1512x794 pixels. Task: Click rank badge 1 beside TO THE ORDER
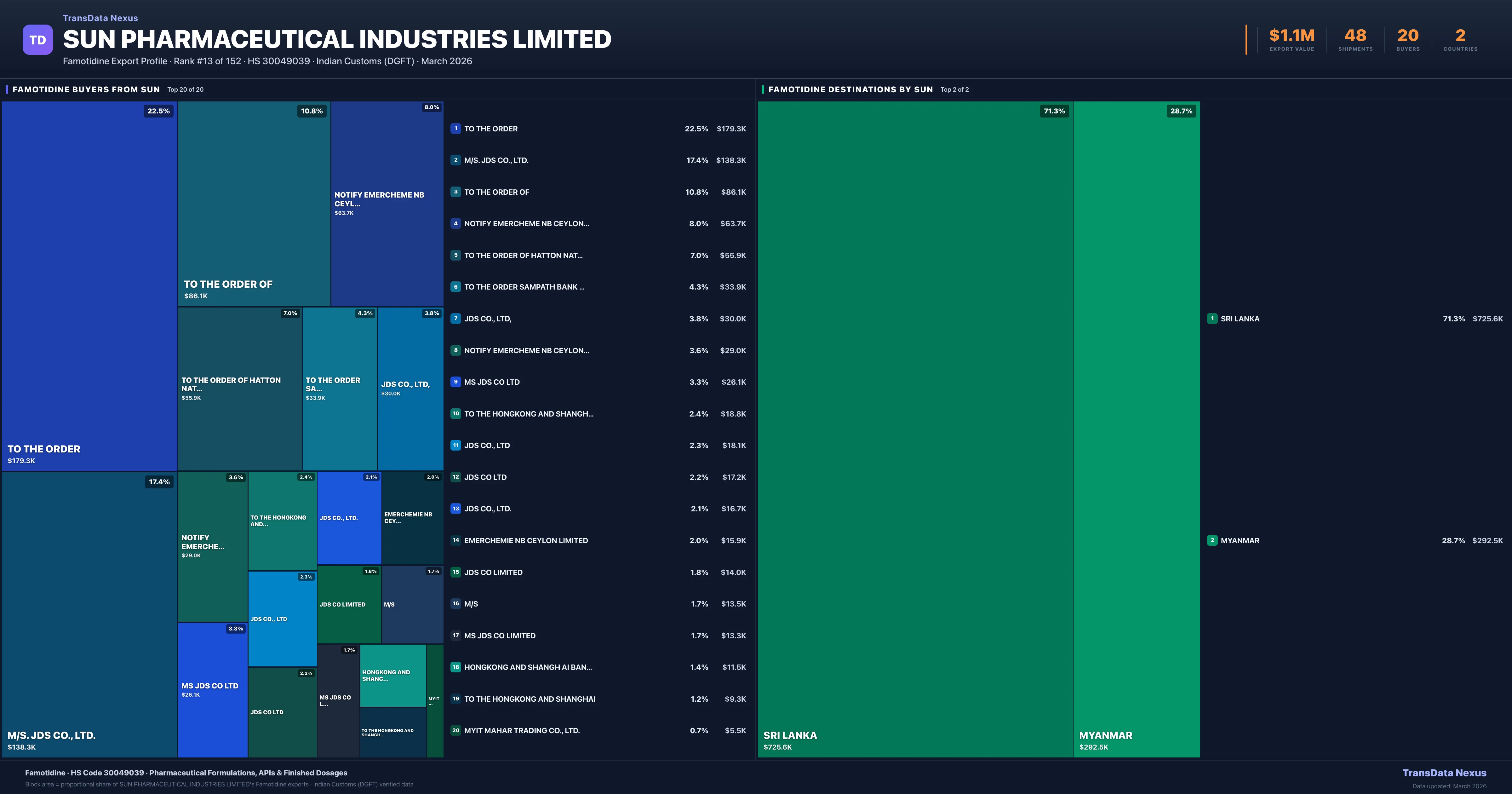455,129
